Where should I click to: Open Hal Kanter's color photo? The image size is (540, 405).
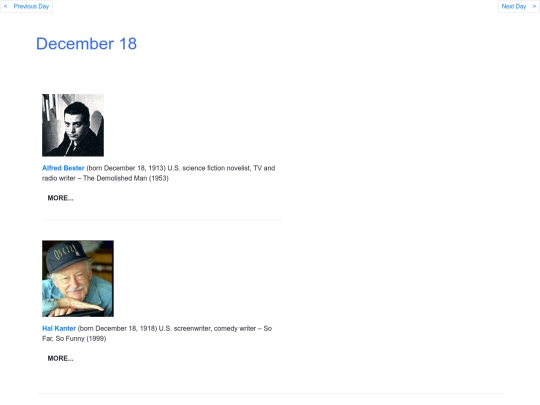[78, 278]
